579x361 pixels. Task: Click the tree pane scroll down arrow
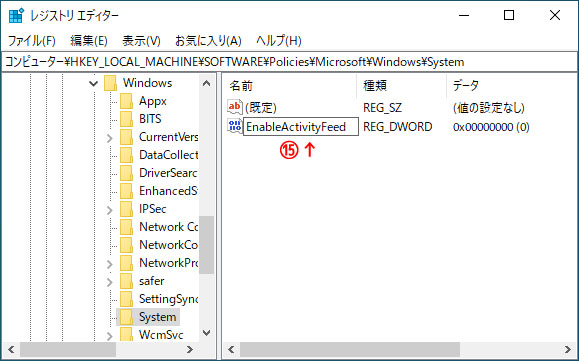tap(207, 333)
